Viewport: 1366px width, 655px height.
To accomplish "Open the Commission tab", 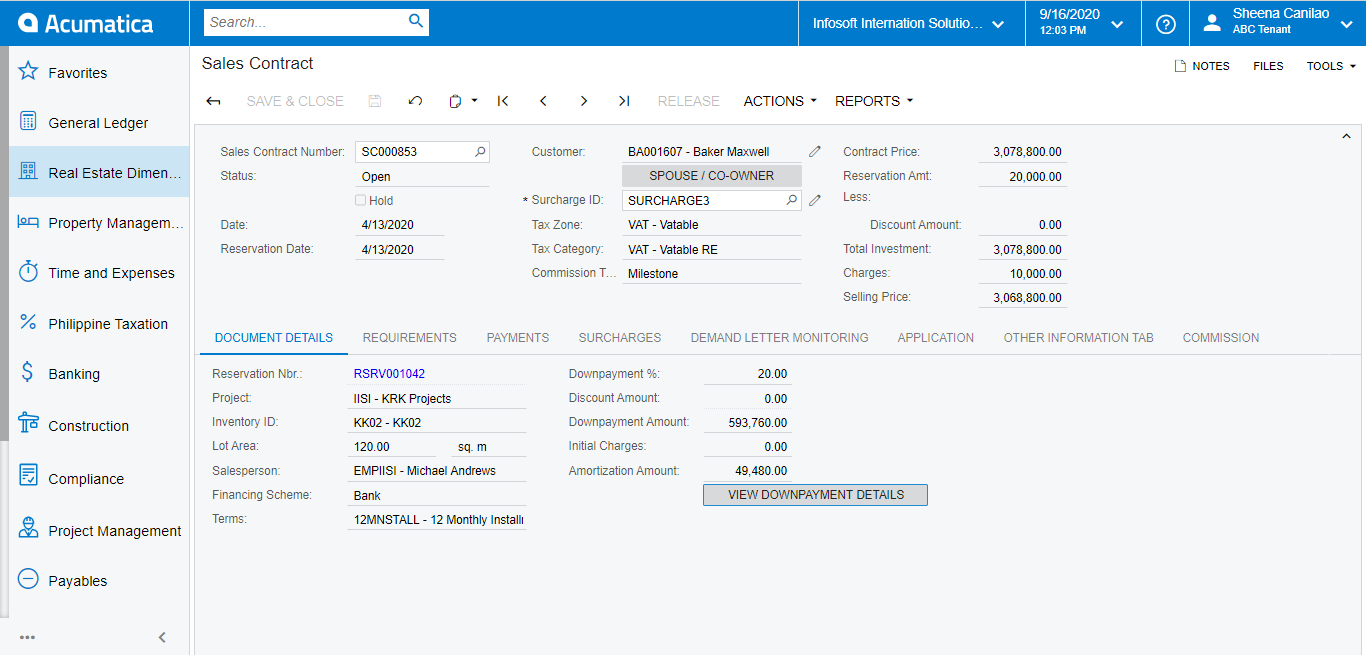I will pos(1220,338).
